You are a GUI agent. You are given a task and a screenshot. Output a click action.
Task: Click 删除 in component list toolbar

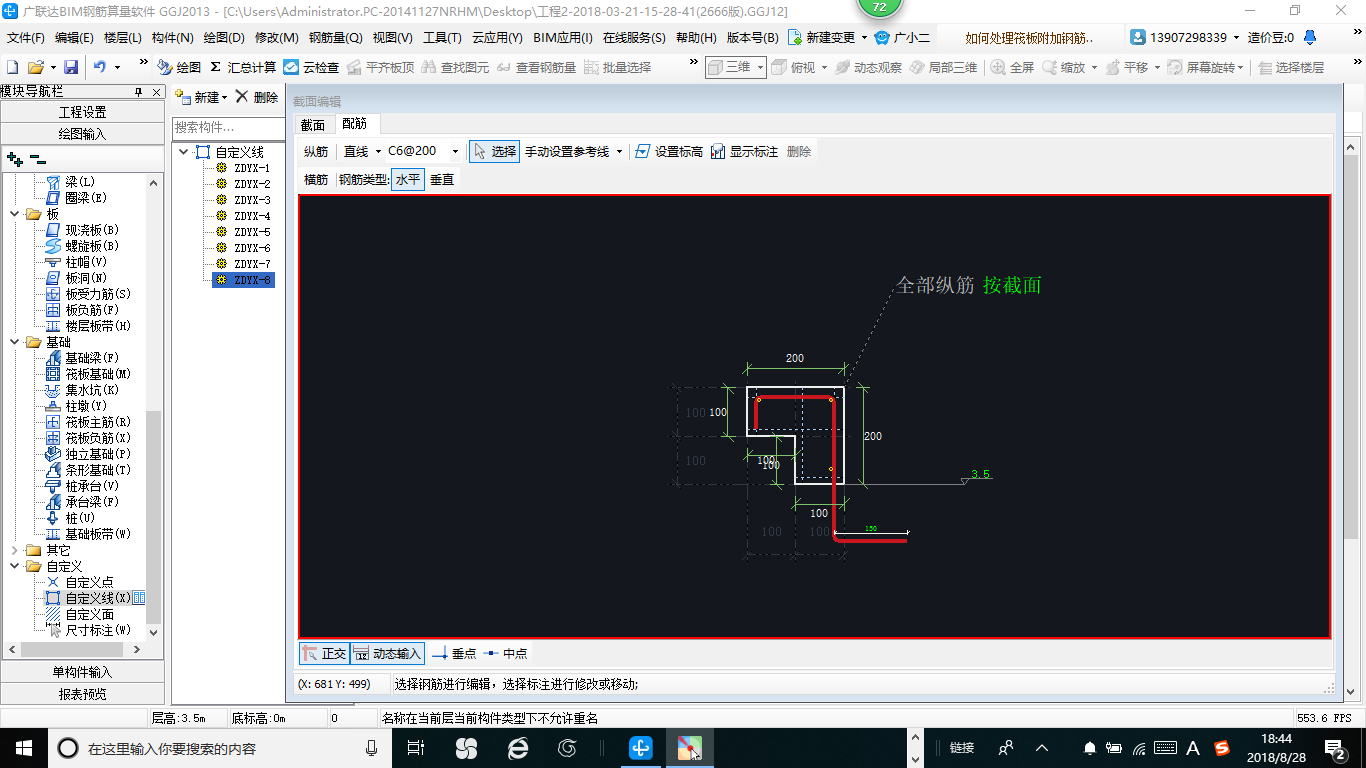(x=256, y=97)
